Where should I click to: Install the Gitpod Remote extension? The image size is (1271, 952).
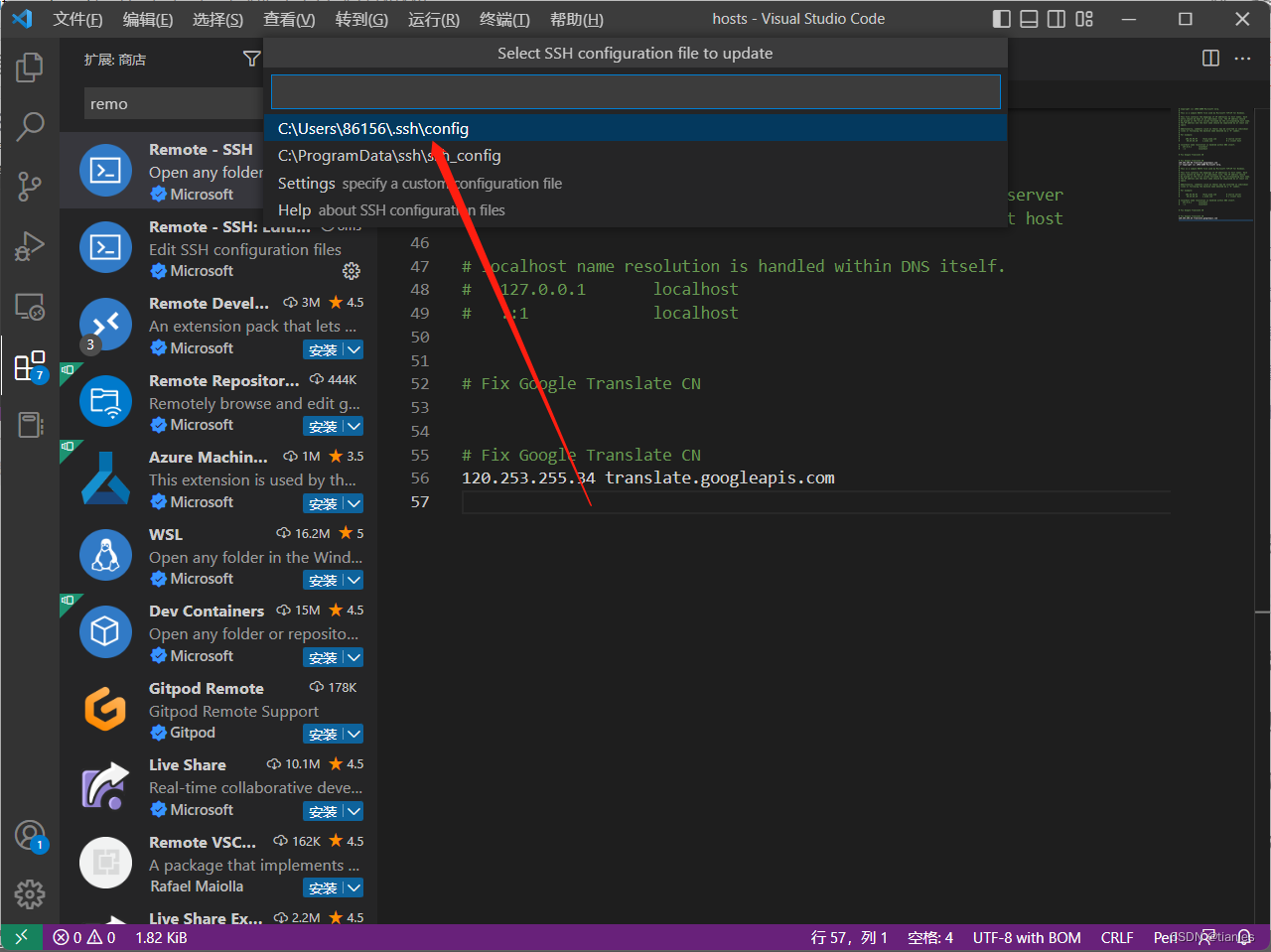coord(323,734)
